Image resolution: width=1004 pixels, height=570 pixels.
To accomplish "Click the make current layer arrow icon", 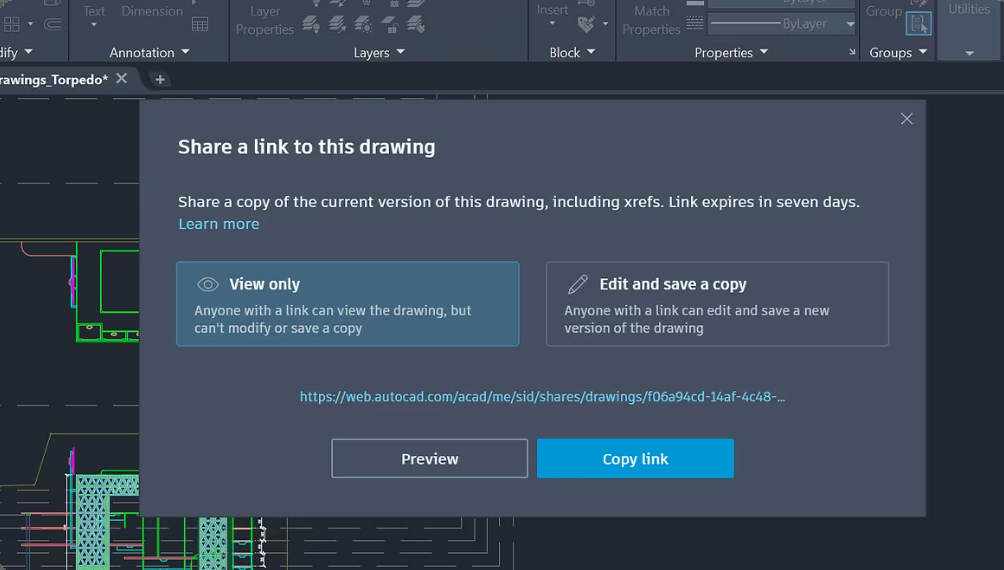I will pyautogui.click(x=337, y=25).
